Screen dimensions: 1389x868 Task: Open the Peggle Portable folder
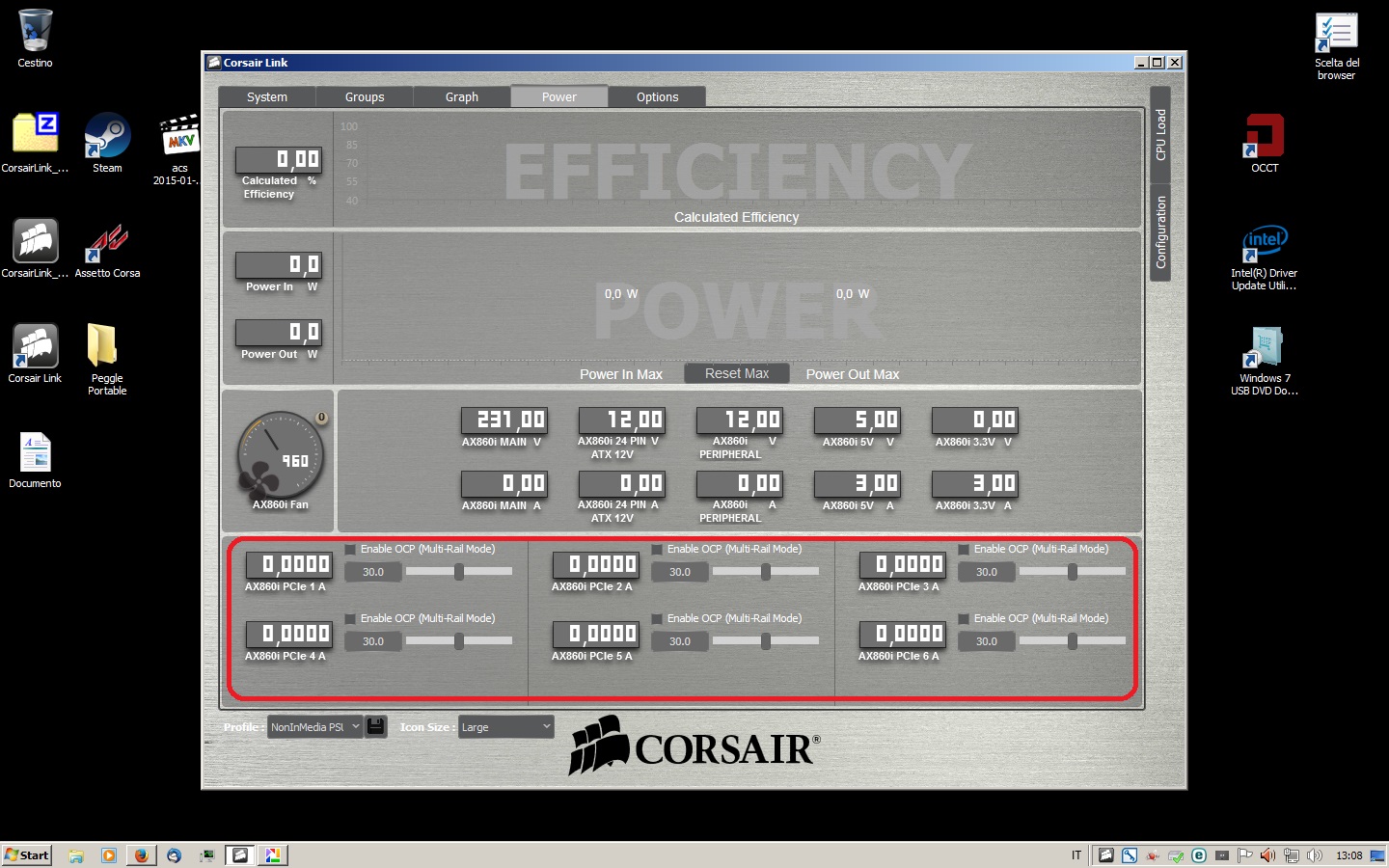107,359
